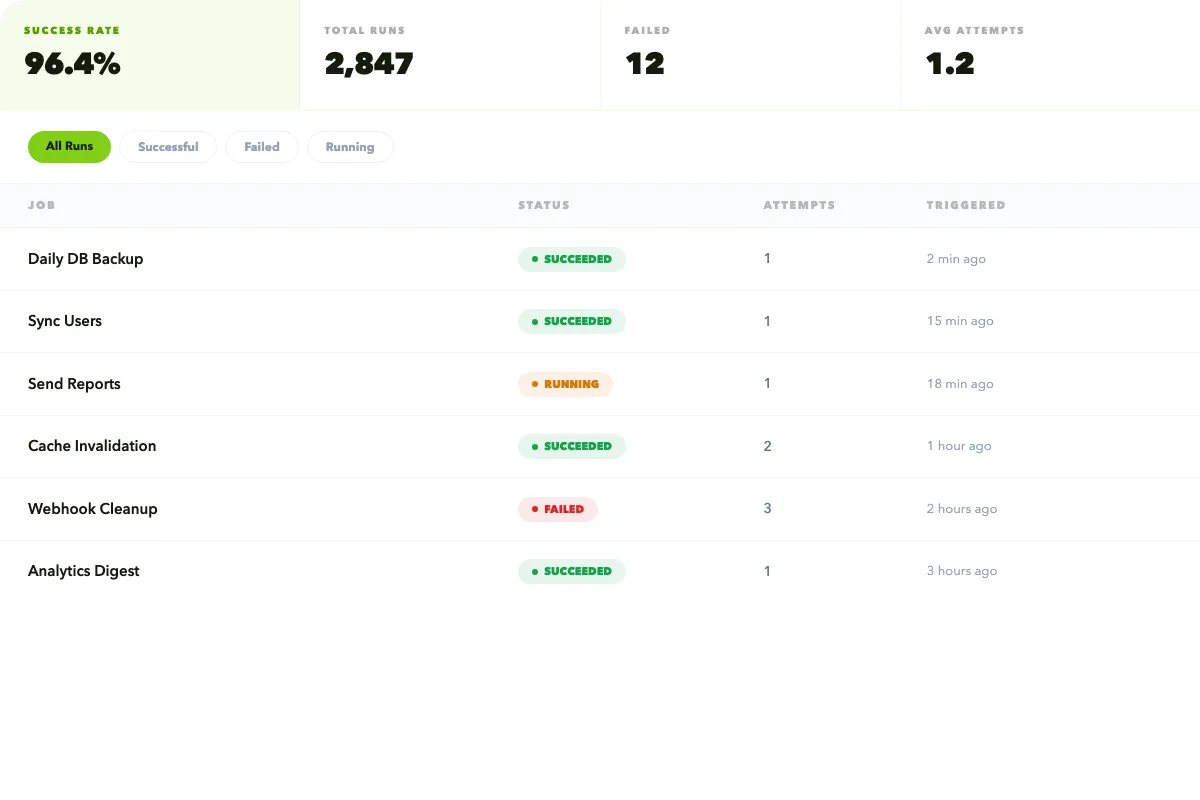1200x800 pixels.
Task: Sort by the Attempts column header
Action: pos(799,205)
